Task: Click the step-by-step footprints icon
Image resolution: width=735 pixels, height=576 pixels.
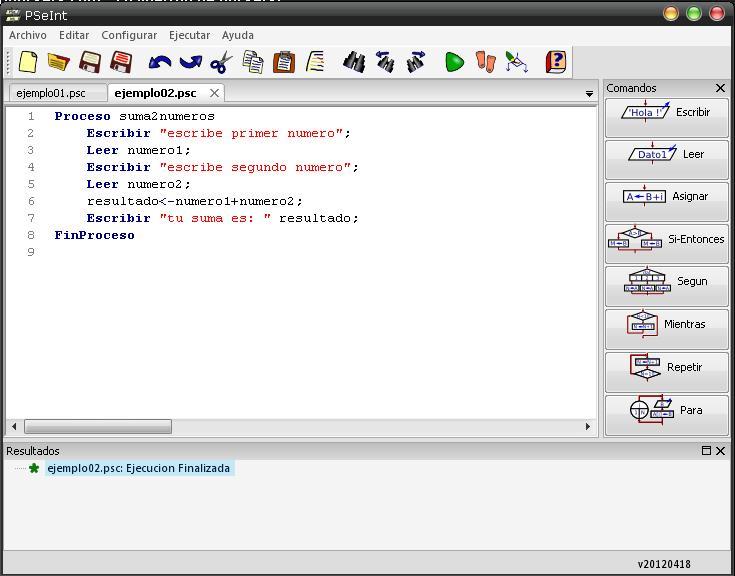Action: [x=486, y=62]
